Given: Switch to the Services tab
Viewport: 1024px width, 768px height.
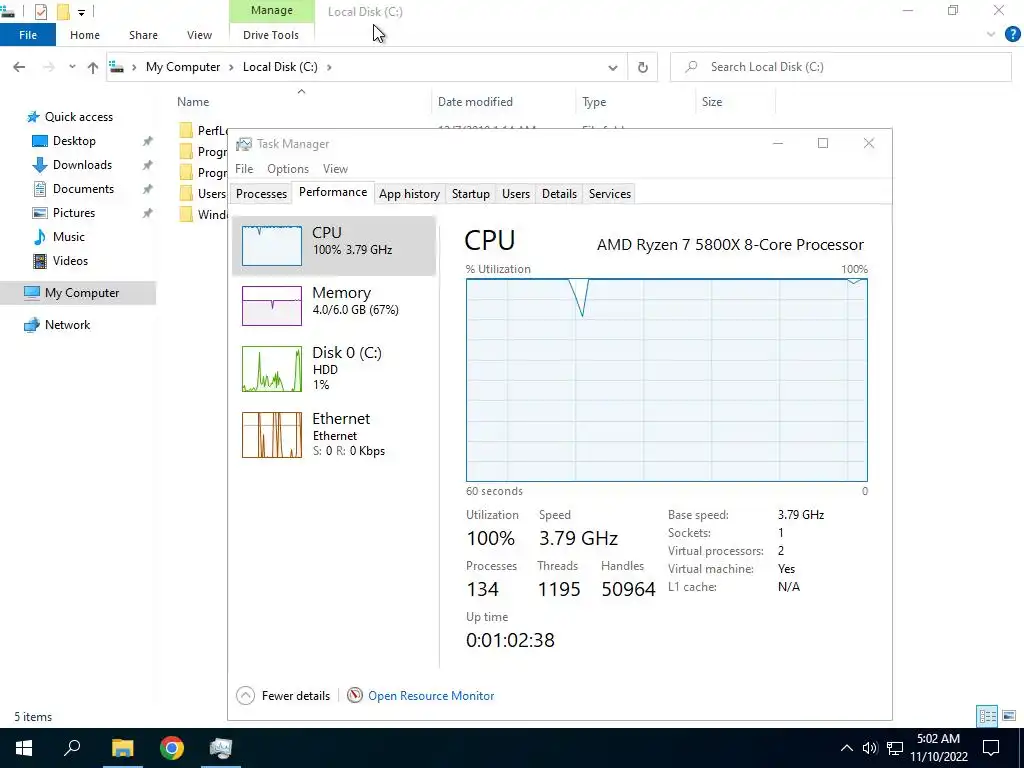Looking at the screenshot, I should click(x=609, y=194).
